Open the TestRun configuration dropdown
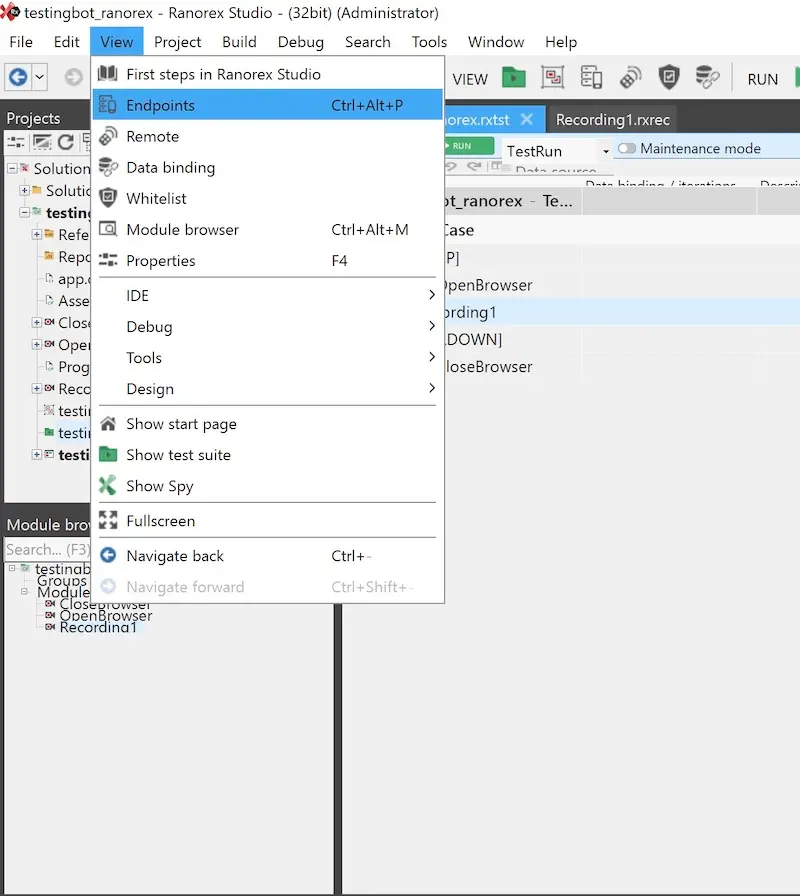 (x=606, y=151)
